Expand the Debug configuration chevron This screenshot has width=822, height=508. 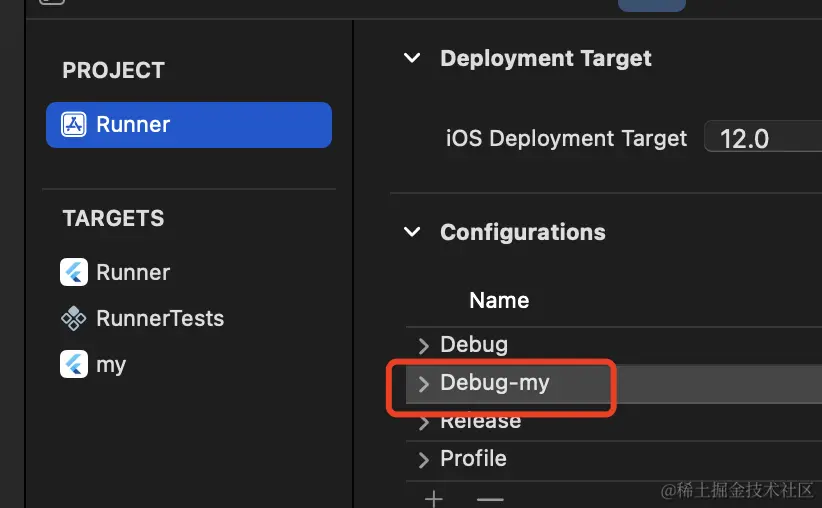point(423,345)
